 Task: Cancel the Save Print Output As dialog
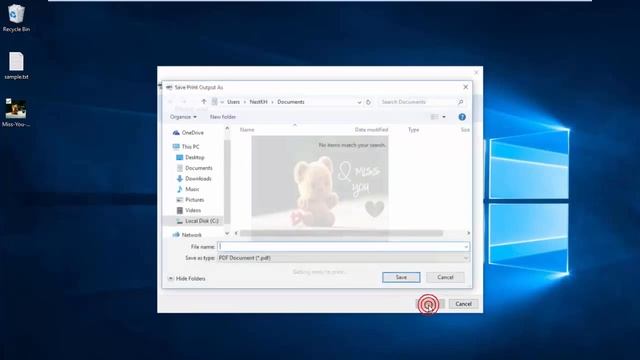click(x=445, y=277)
